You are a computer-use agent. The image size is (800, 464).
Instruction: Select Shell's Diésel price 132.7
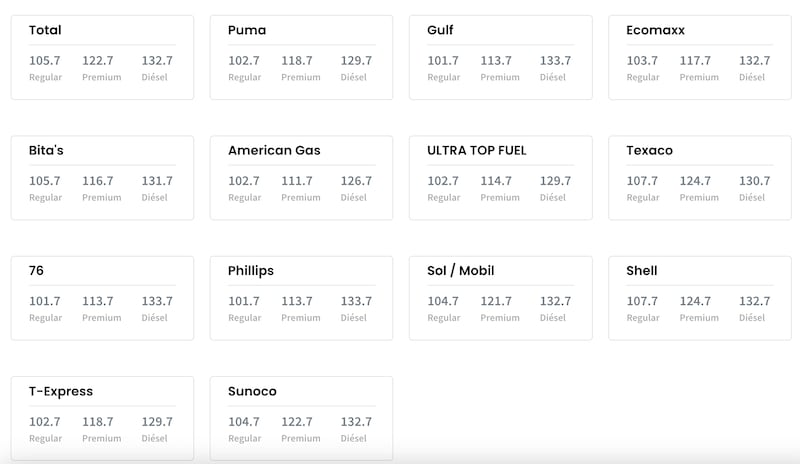coord(755,301)
